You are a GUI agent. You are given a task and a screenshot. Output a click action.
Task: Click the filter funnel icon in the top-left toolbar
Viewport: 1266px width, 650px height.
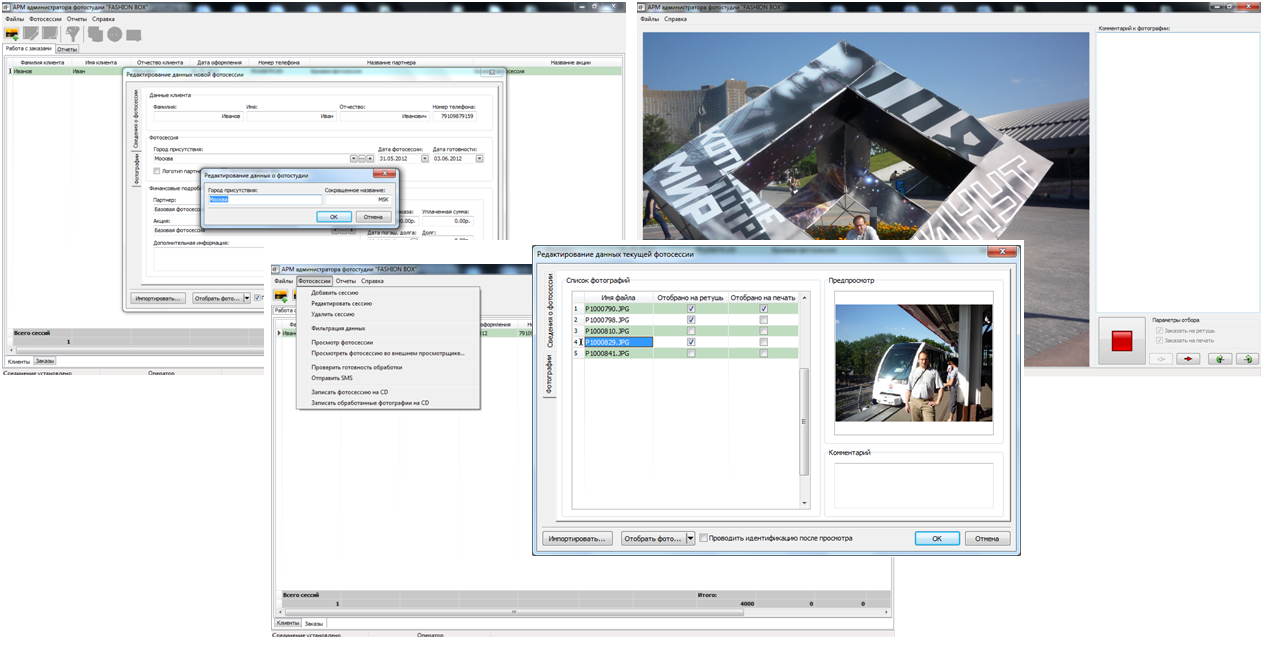pyautogui.click(x=73, y=33)
